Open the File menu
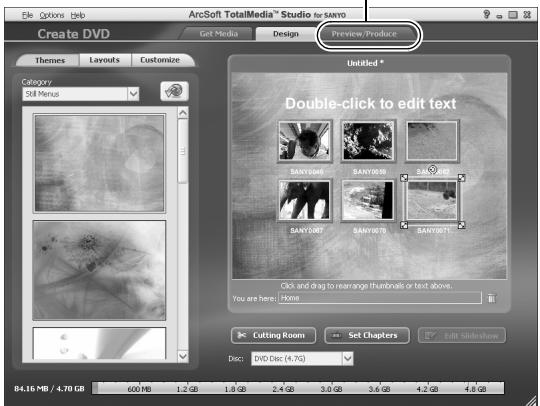The width and height of the screenshot is (540, 406). 27,15
